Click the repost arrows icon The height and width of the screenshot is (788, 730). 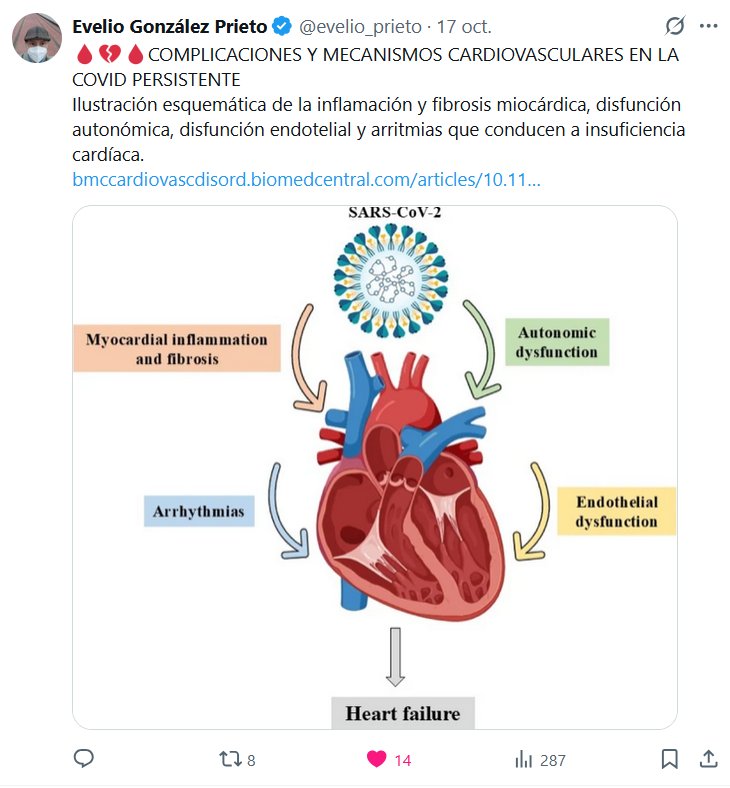[230, 759]
